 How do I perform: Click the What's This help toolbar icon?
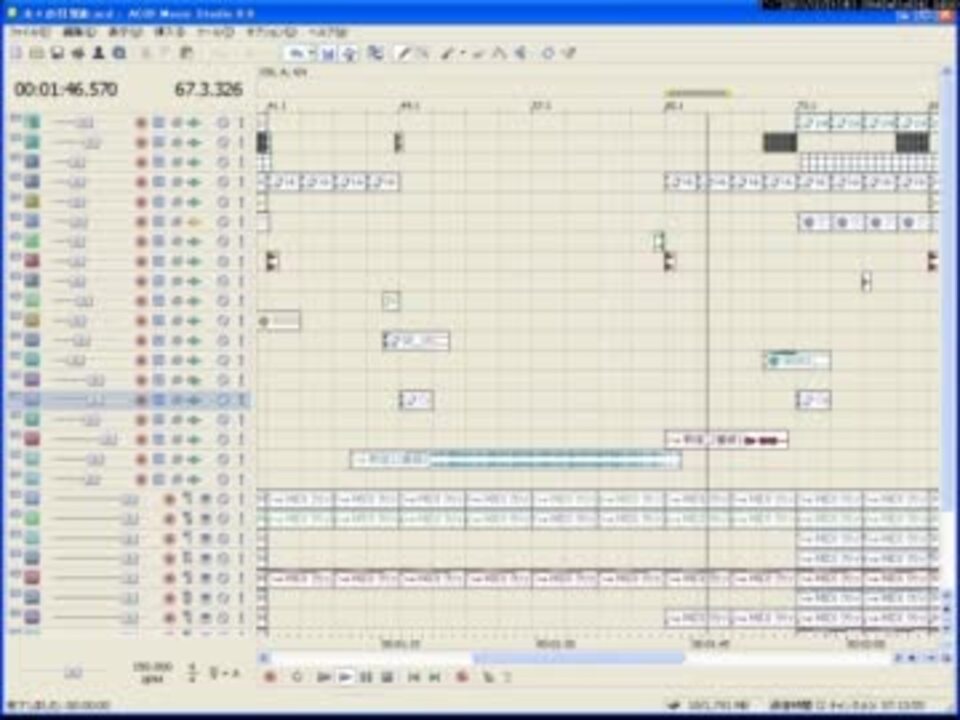click(569, 53)
